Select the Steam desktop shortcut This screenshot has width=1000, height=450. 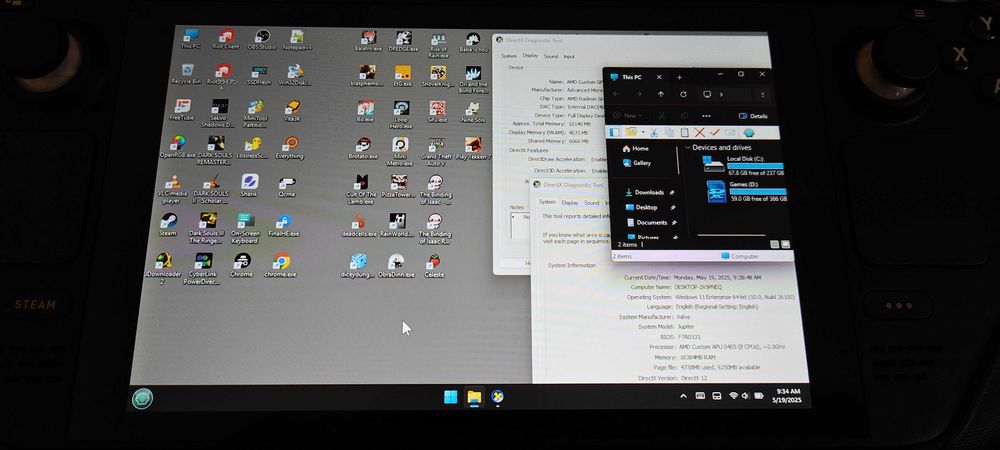(x=168, y=224)
